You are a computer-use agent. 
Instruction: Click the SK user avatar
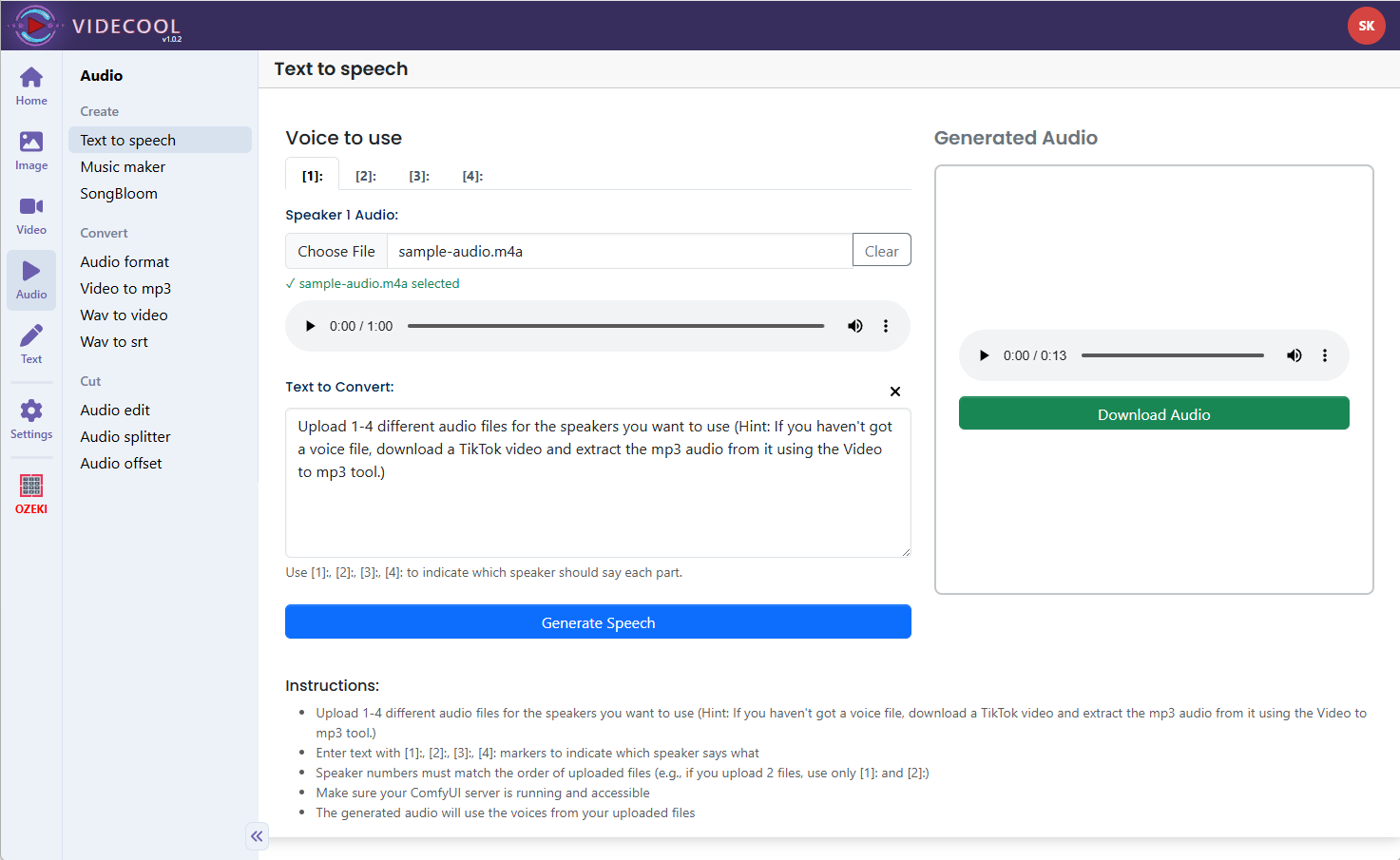pyautogui.click(x=1366, y=26)
